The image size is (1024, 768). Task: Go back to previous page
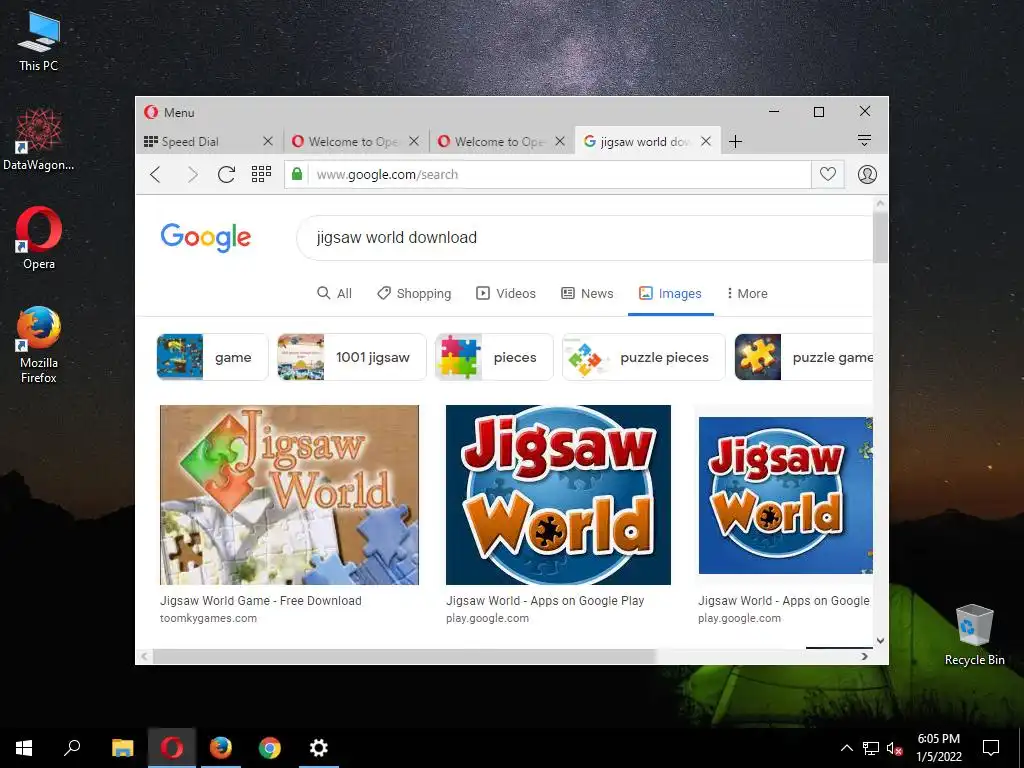pyautogui.click(x=155, y=174)
